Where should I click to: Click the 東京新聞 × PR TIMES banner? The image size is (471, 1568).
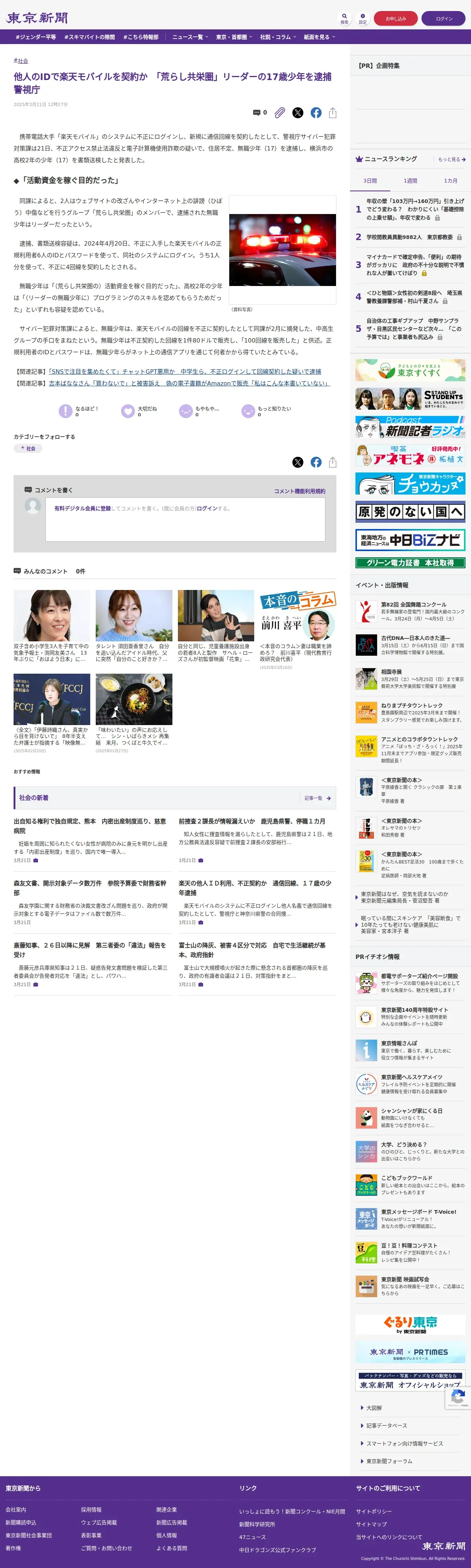[410, 1352]
